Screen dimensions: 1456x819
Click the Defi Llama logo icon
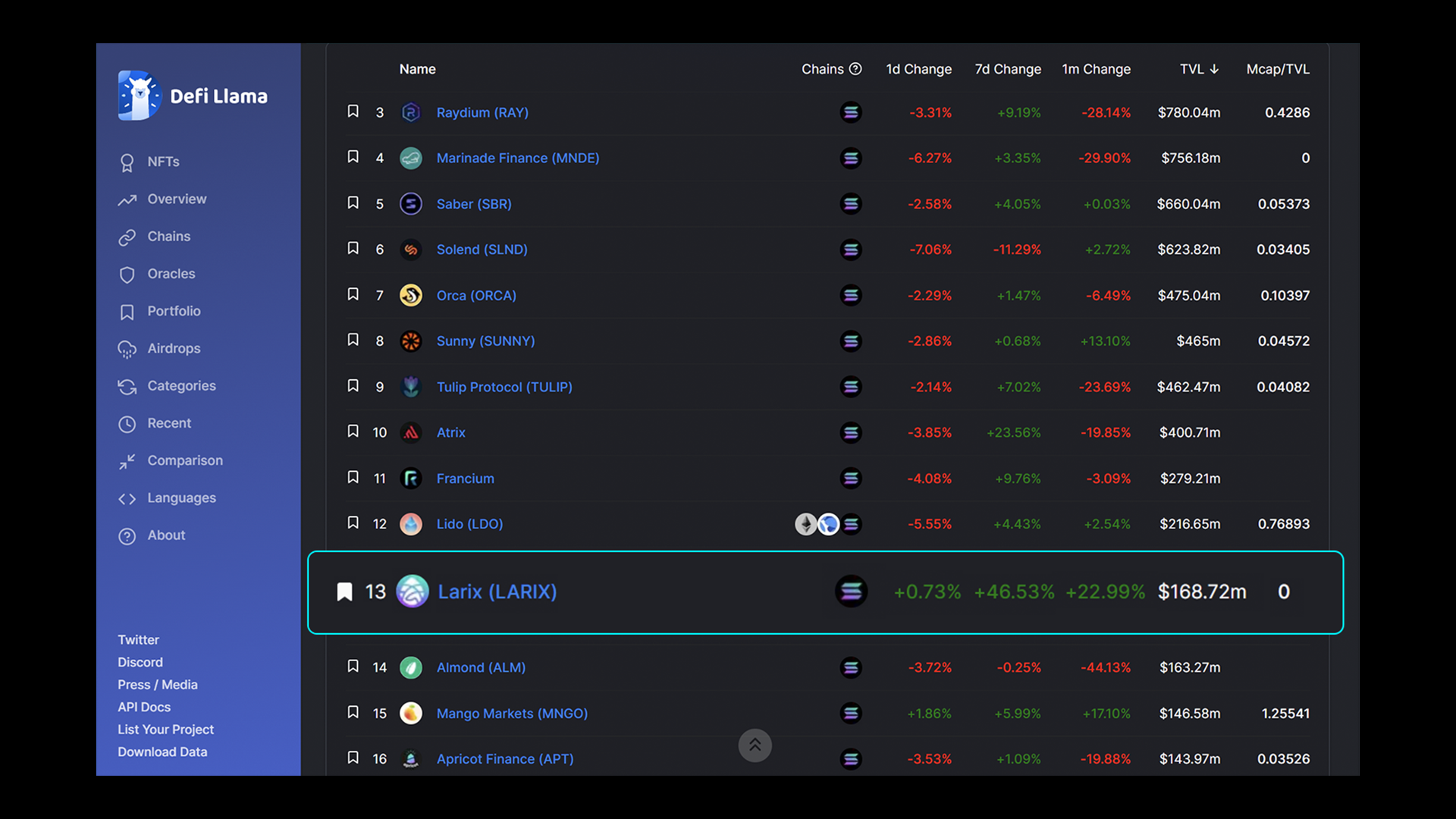(140, 96)
